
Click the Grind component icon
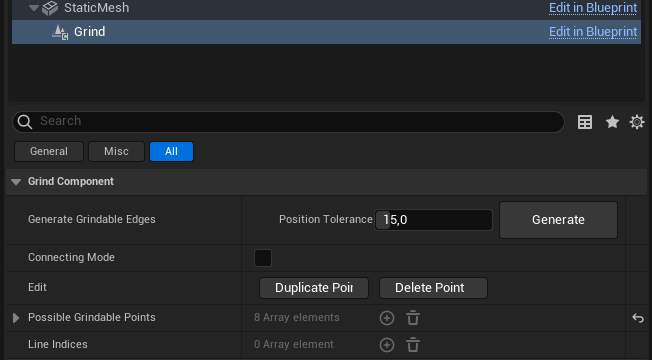[x=60, y=32]
